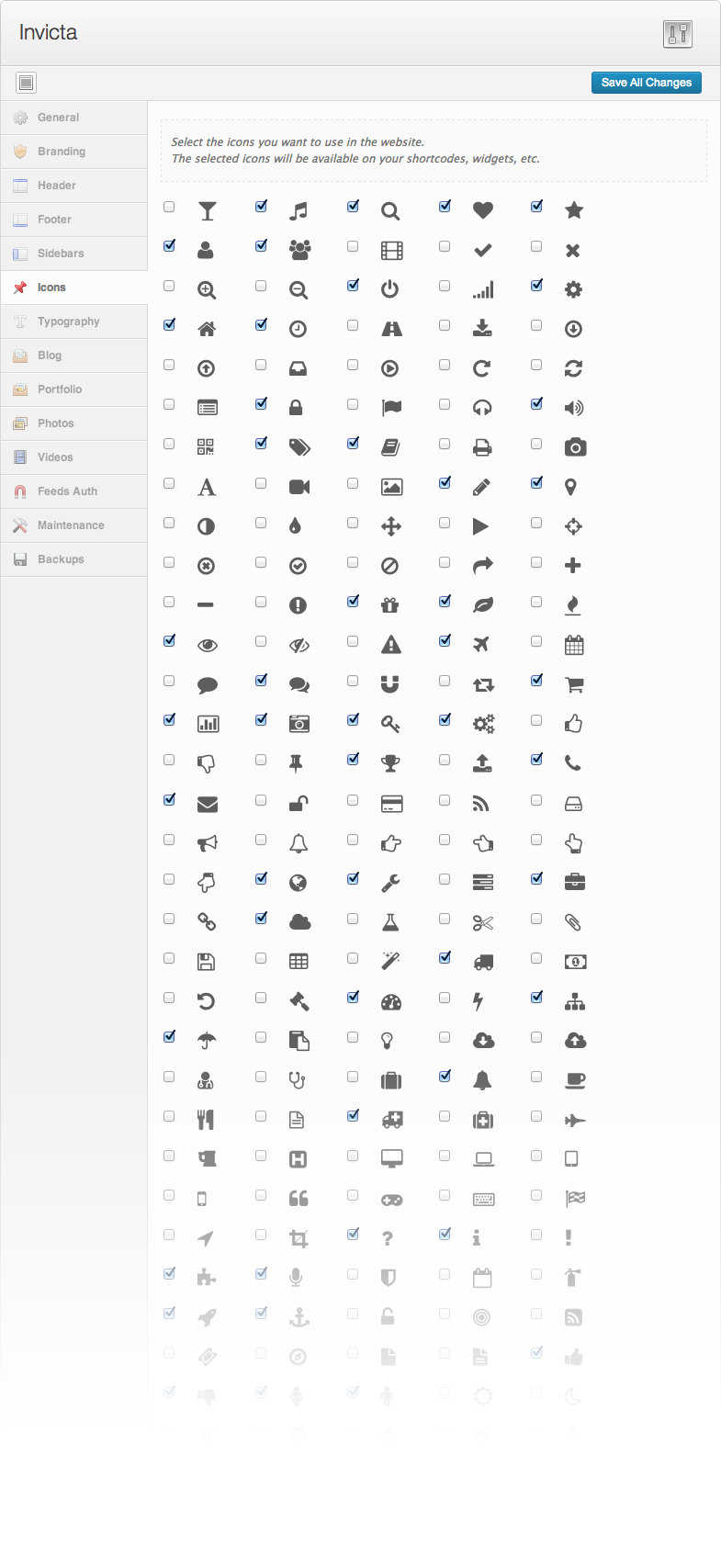Check the close X icon checkbox
Image resolution: width=721 pixels, height=1568 pixels.
coord(536,246)
